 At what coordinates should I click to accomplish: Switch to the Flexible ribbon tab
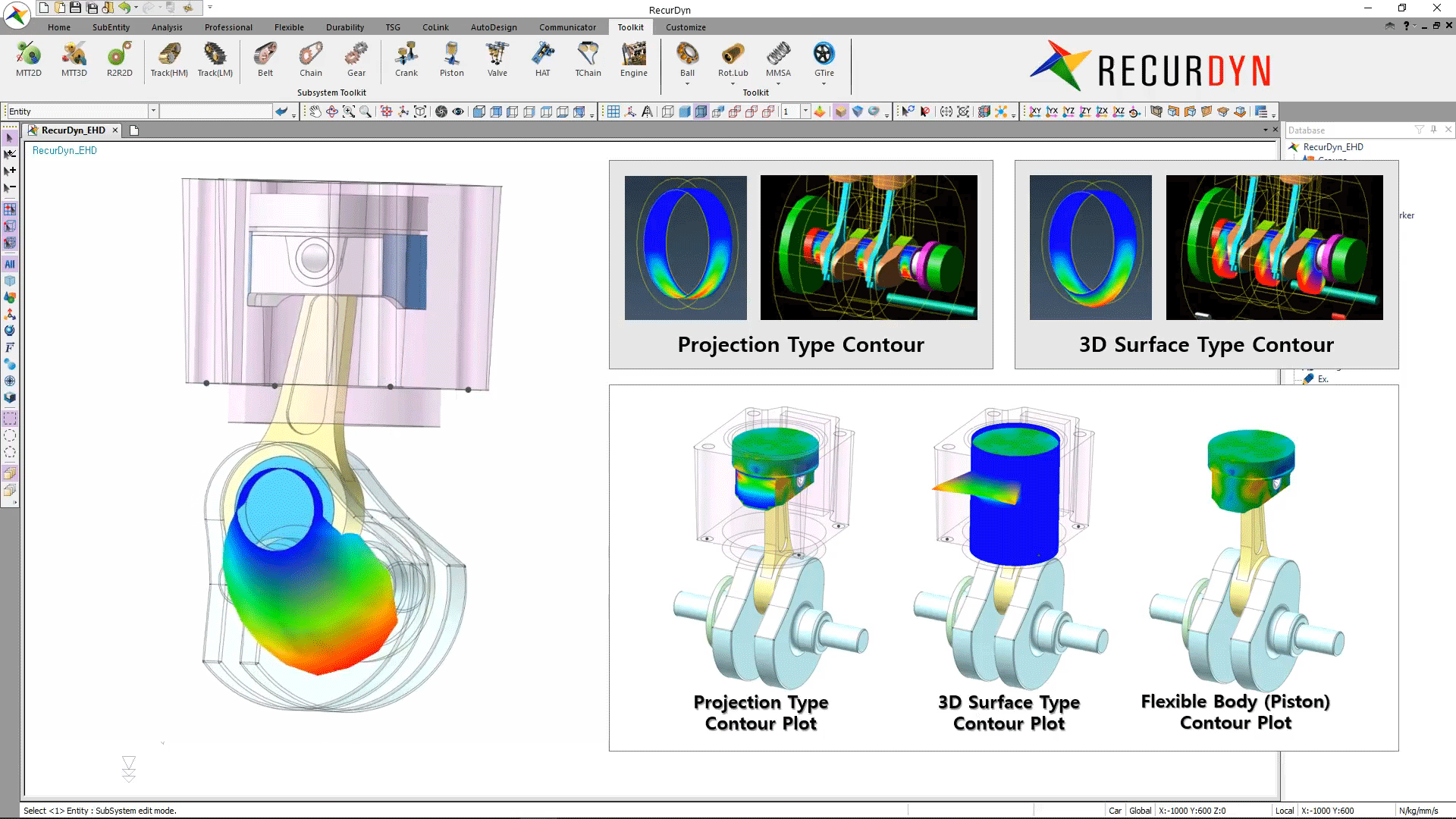point(289,27)
